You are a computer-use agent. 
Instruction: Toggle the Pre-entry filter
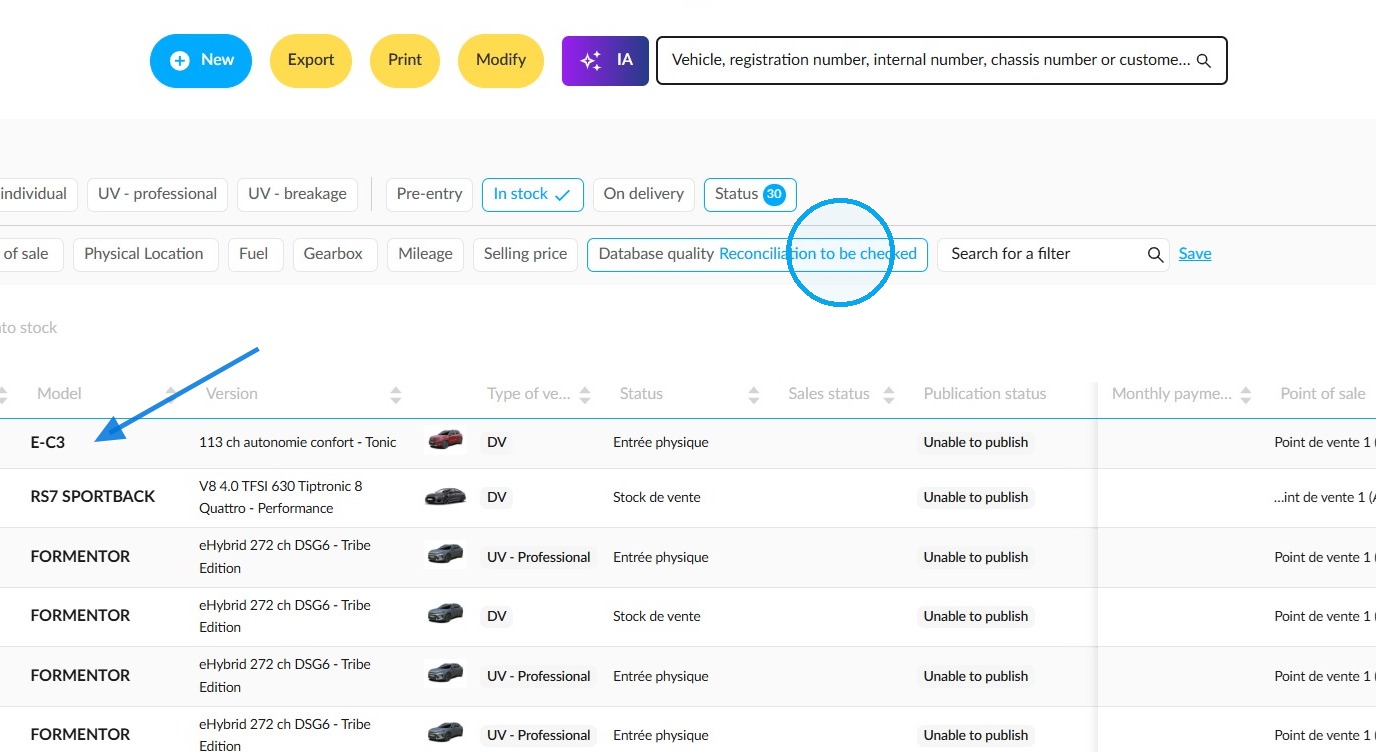(x=429, y=194)
